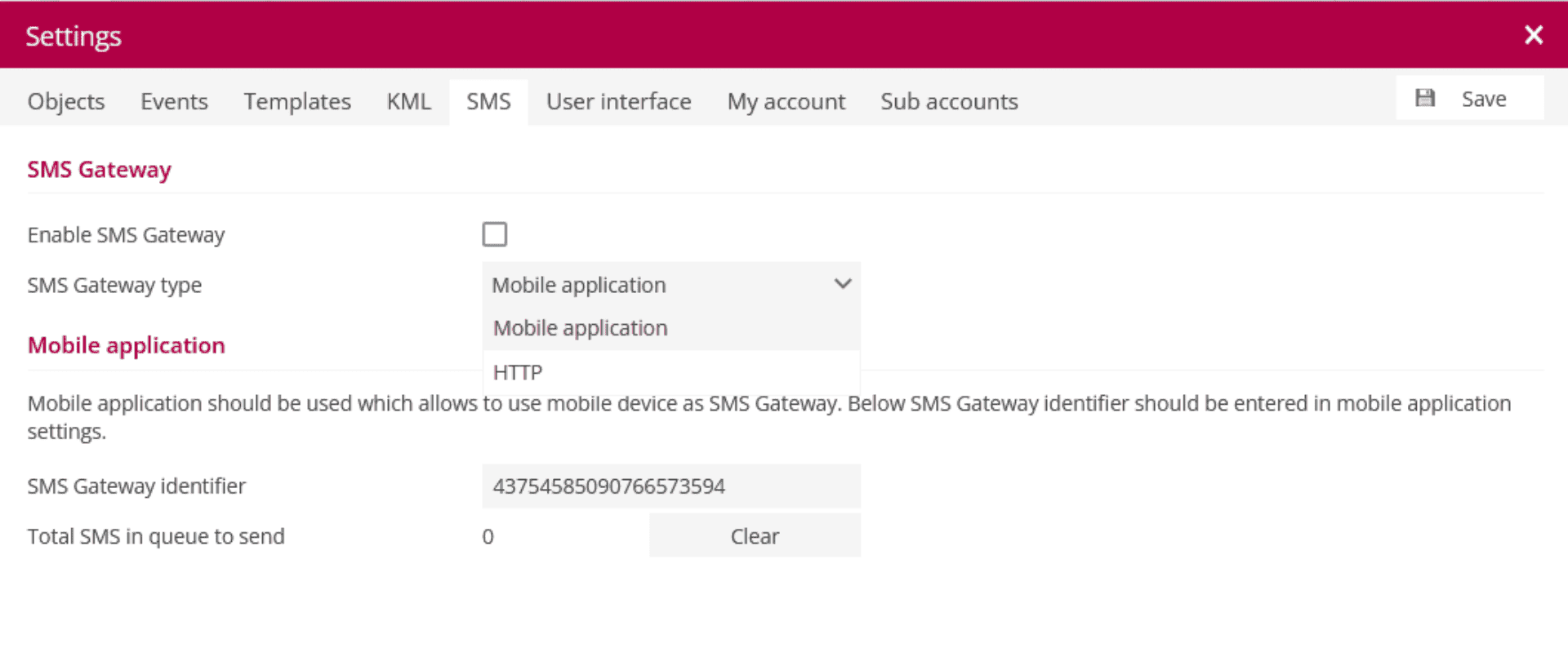The height and width of the screenshot is (657, 1568).
Task: Click the SMS tab
Action: click(488, 101)
